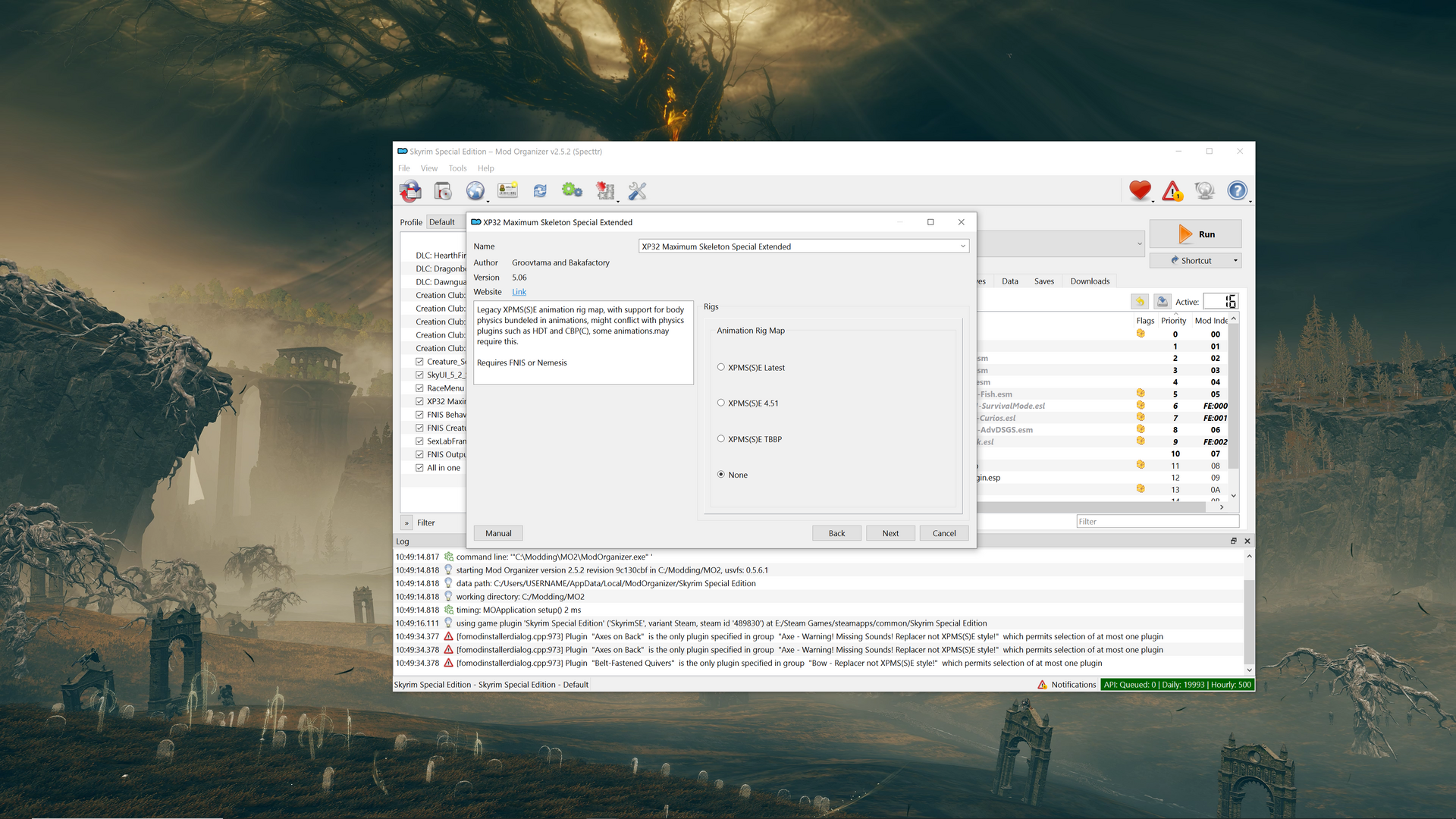Screen dimensions: 1456x819
Task: Click the blue Refresh arrows icon
Action: pos(540,191)
